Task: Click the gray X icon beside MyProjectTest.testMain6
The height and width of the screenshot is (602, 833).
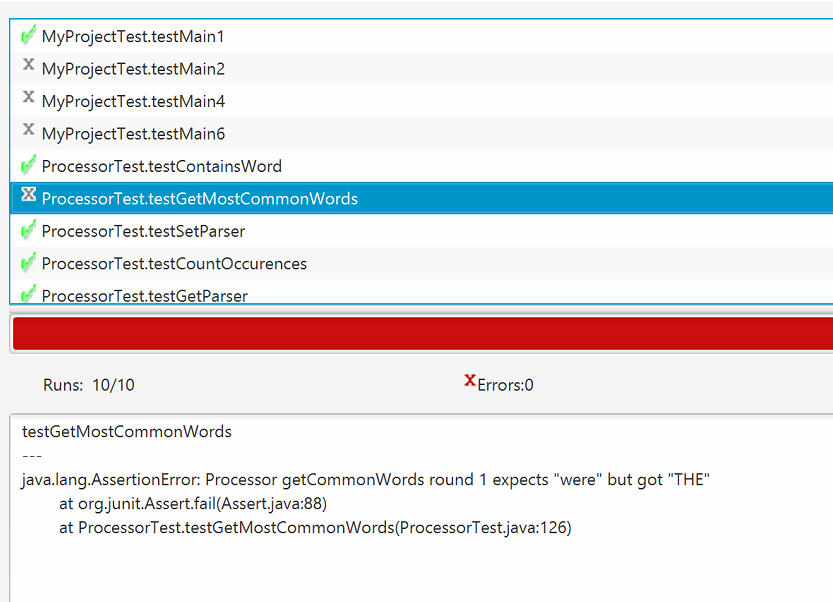Action: click(29, 130)
